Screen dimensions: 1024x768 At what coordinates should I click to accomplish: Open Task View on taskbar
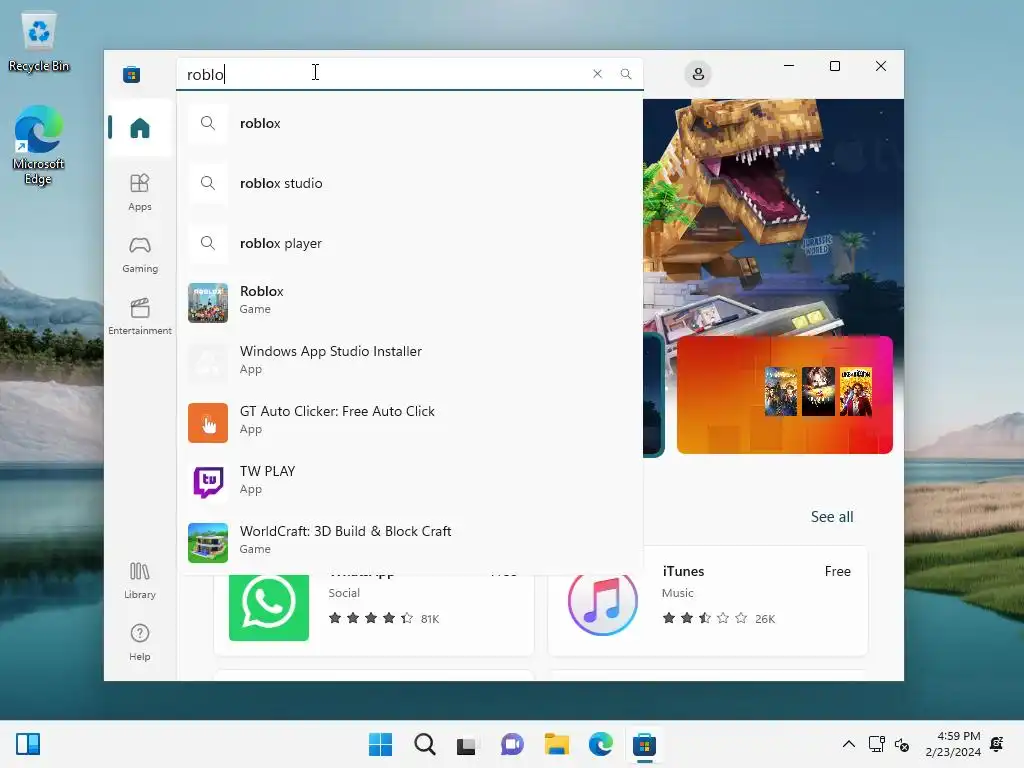tap(466, 744)
